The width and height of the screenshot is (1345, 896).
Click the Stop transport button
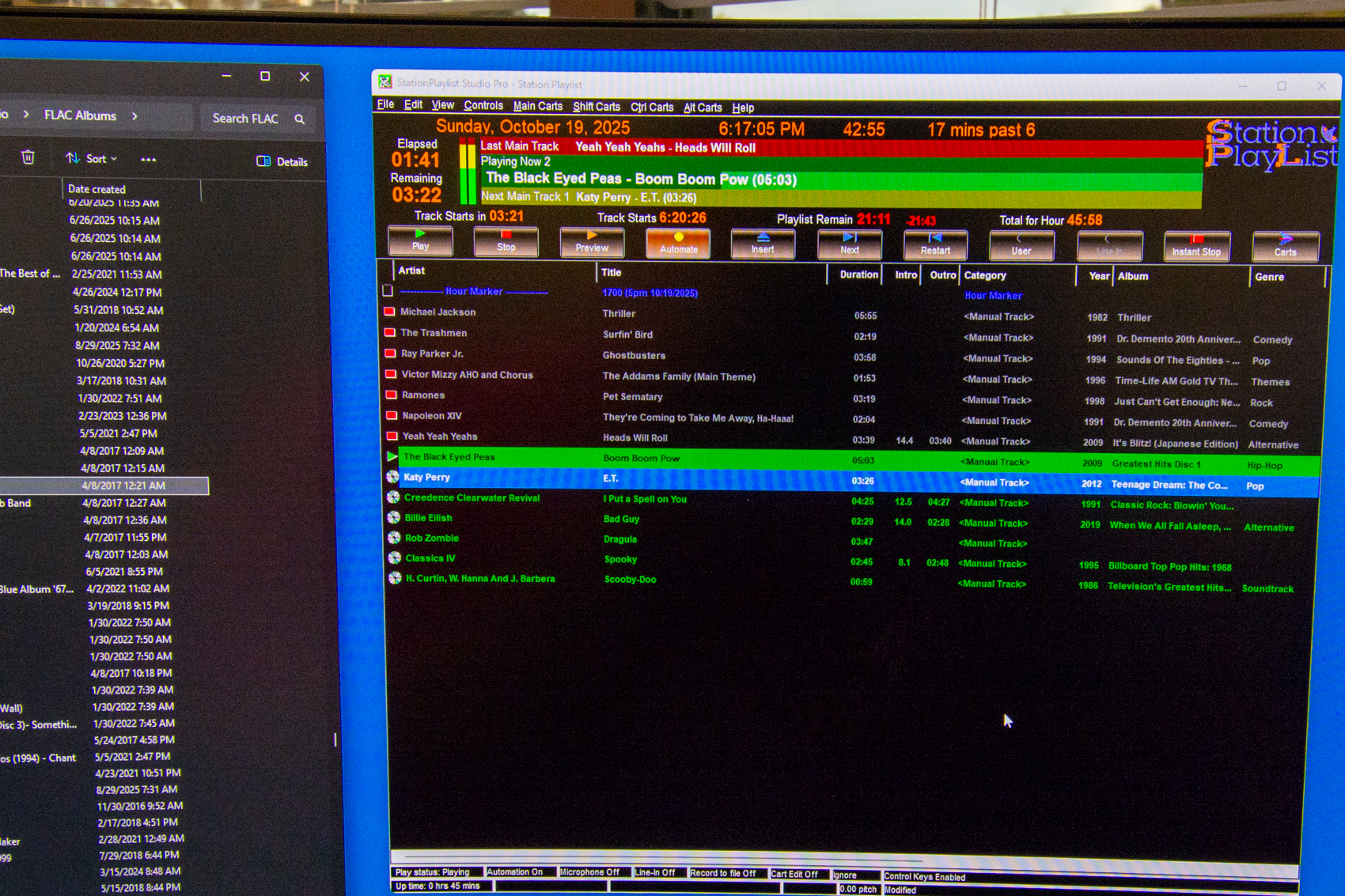point(506,242)
